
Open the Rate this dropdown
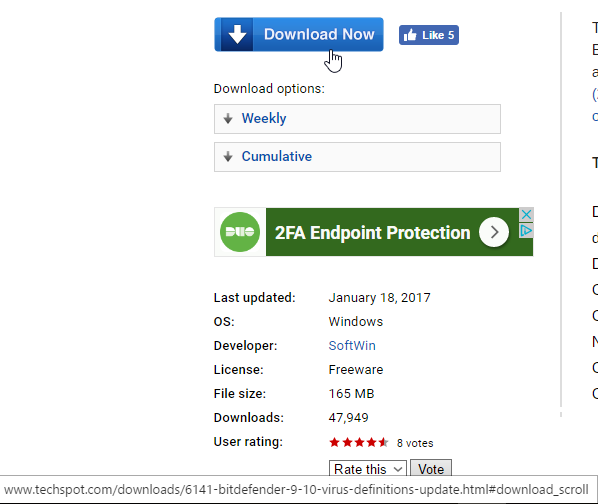(368, 469)
